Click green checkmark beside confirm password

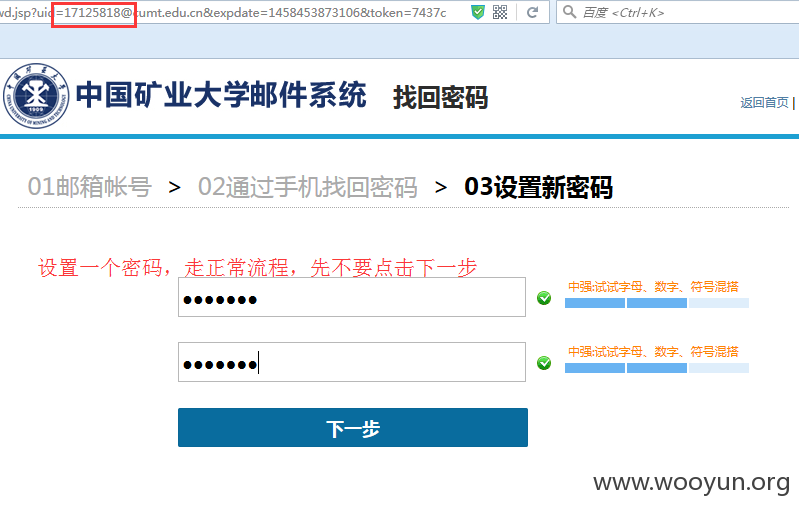(544, 363)
